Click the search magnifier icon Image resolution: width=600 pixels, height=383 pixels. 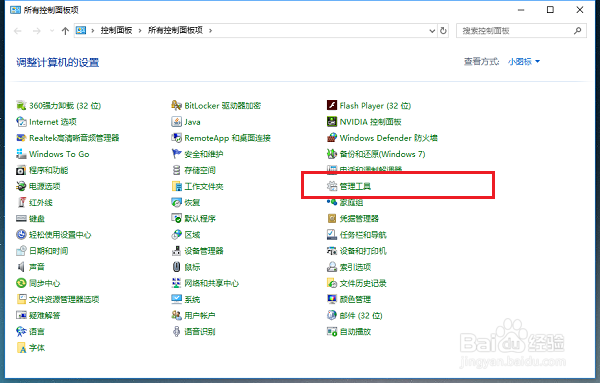577,31
